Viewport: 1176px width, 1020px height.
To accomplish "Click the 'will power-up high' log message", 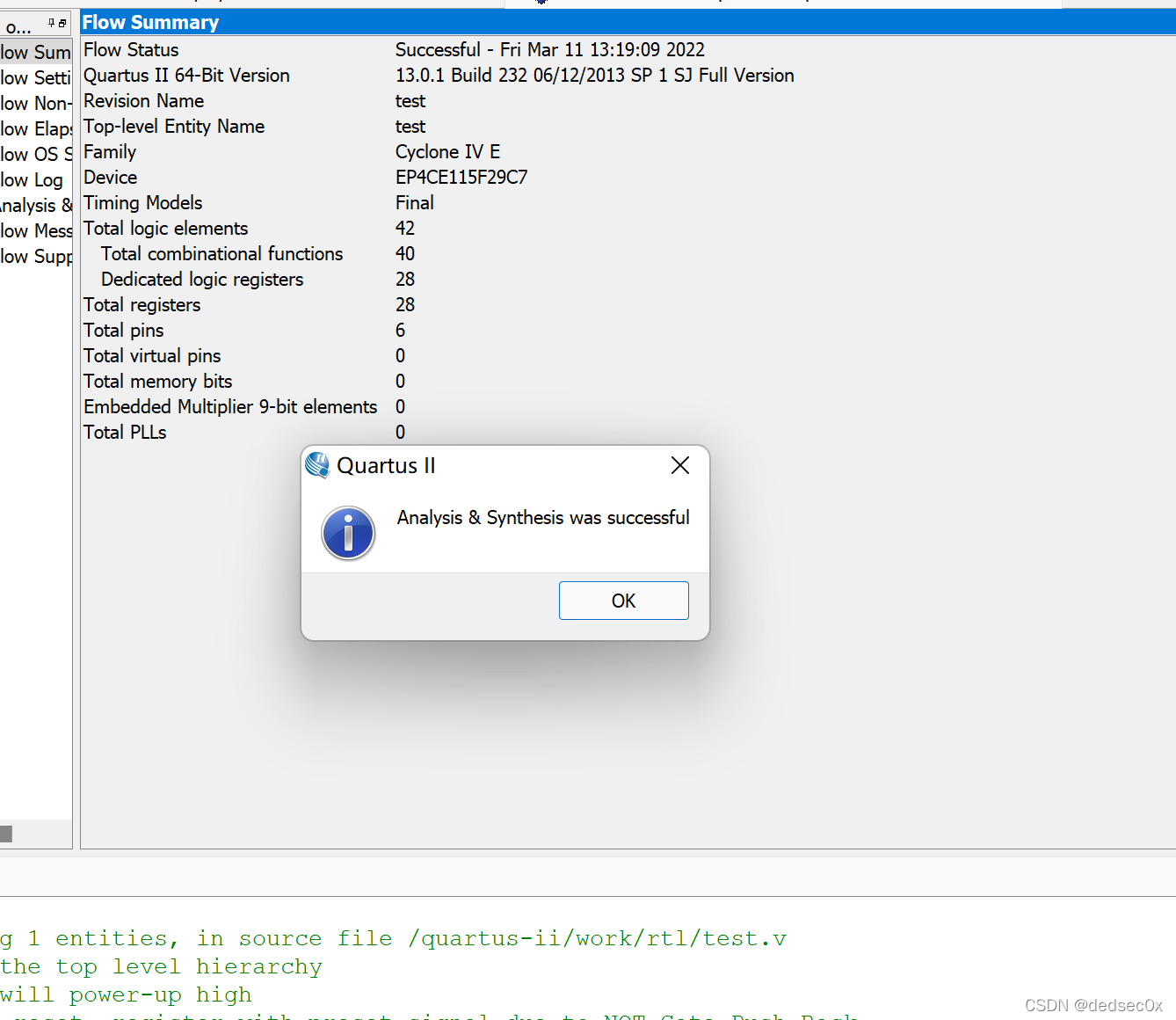I will pyautogui.click(x=126, y=994).
